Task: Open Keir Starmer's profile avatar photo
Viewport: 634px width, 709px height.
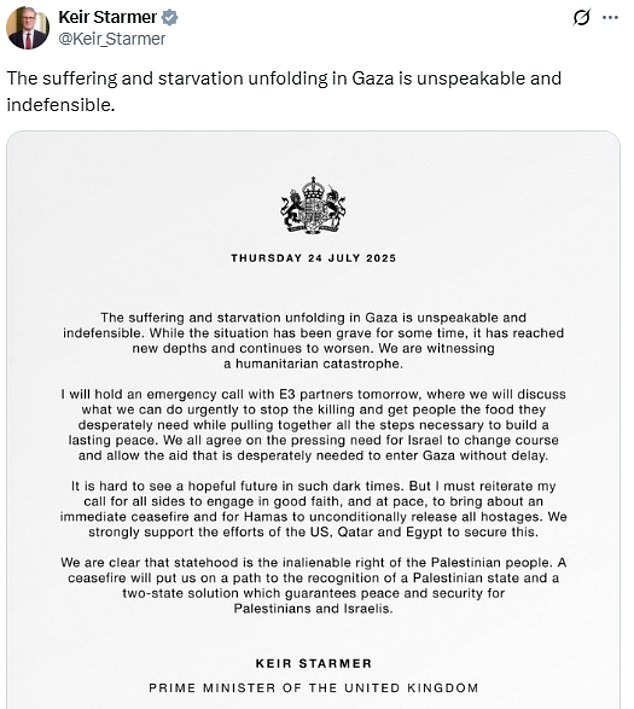Action: pyautogui.click(x=28, y=28)
